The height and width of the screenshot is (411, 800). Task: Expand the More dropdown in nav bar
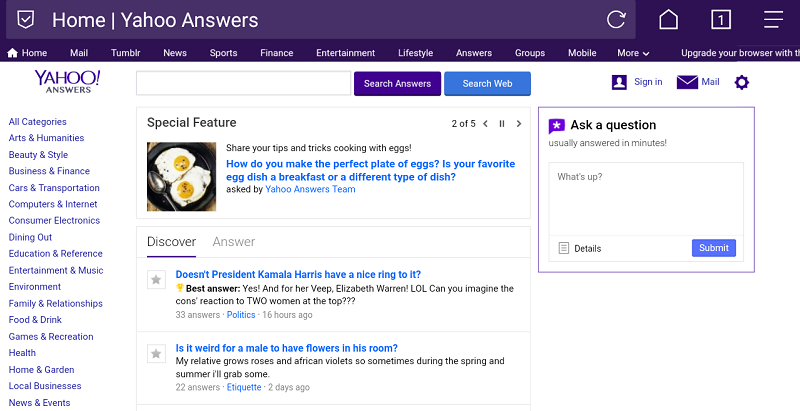[633, 53]
